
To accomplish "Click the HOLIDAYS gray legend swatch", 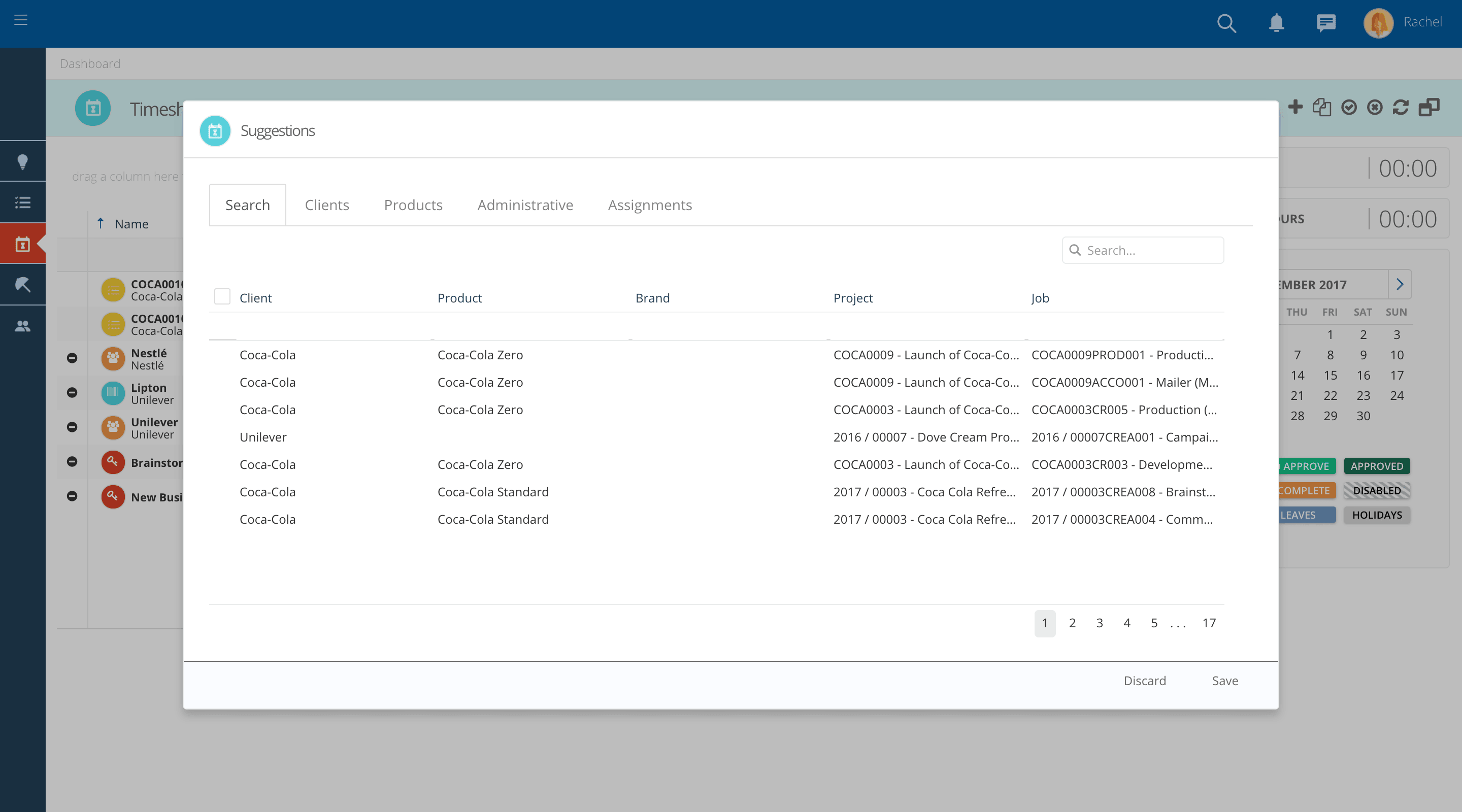I will pyautogui.click(x=1377, y=515).
